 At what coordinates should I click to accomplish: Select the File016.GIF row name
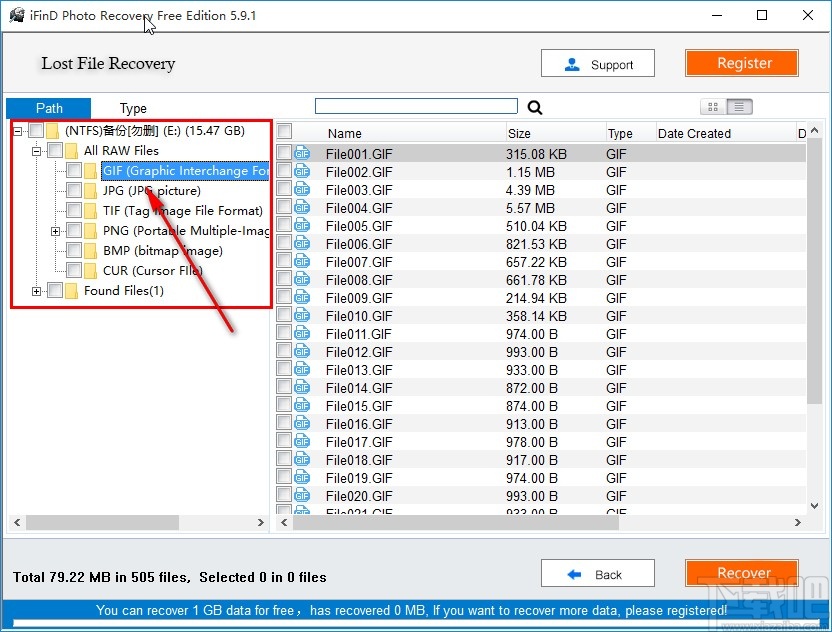[359, 424]
